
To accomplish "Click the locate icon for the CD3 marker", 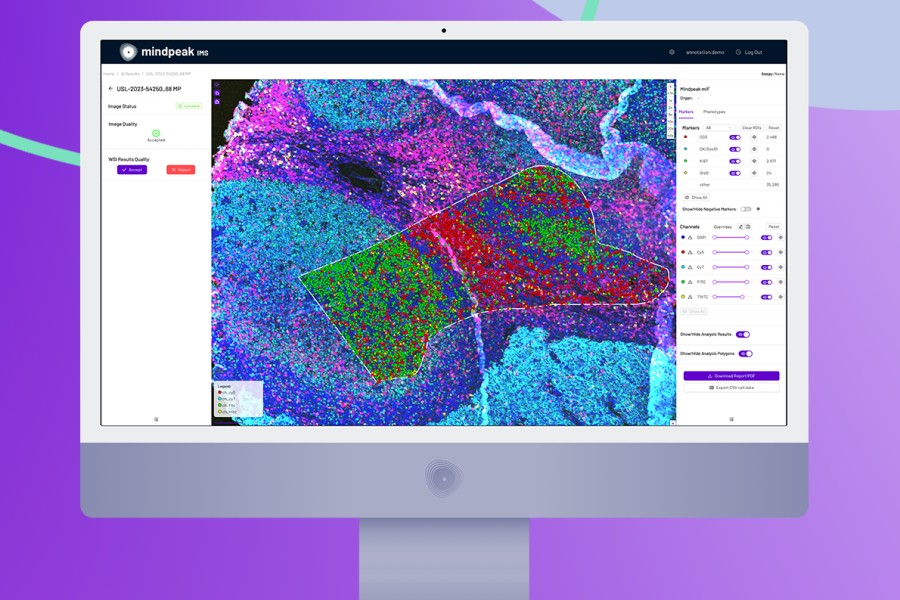I will [754, 137].
